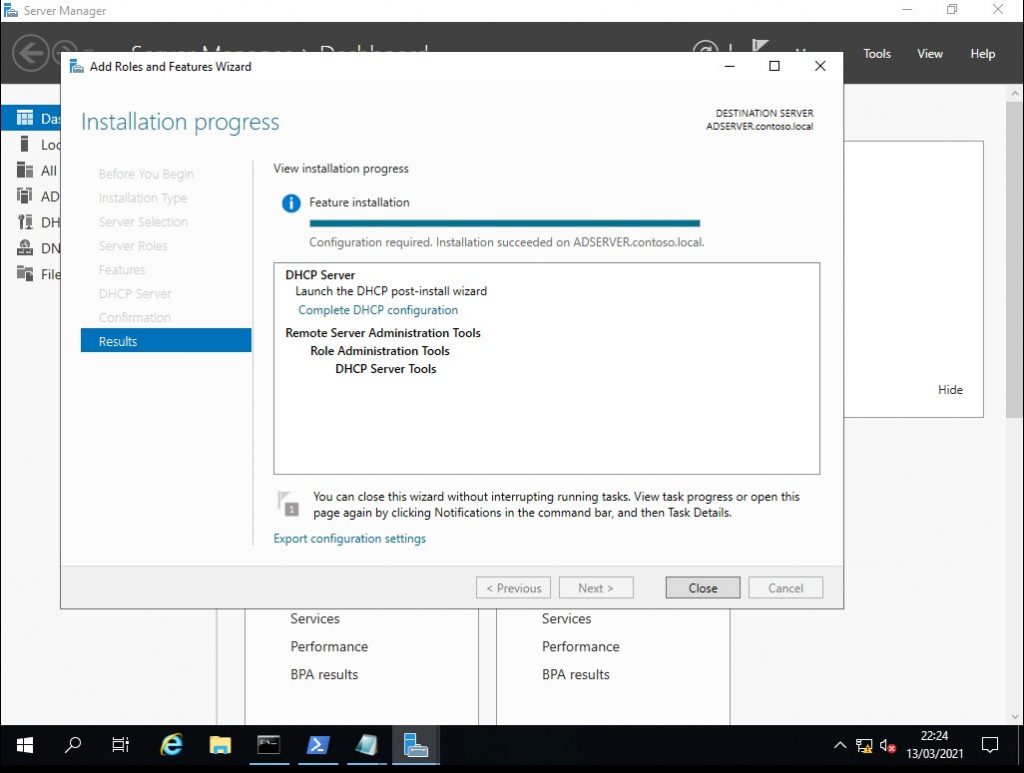Open Windows PowerShell from the taskbar
This screenshot has width=1024, height=773.
(x=318, y=745)
